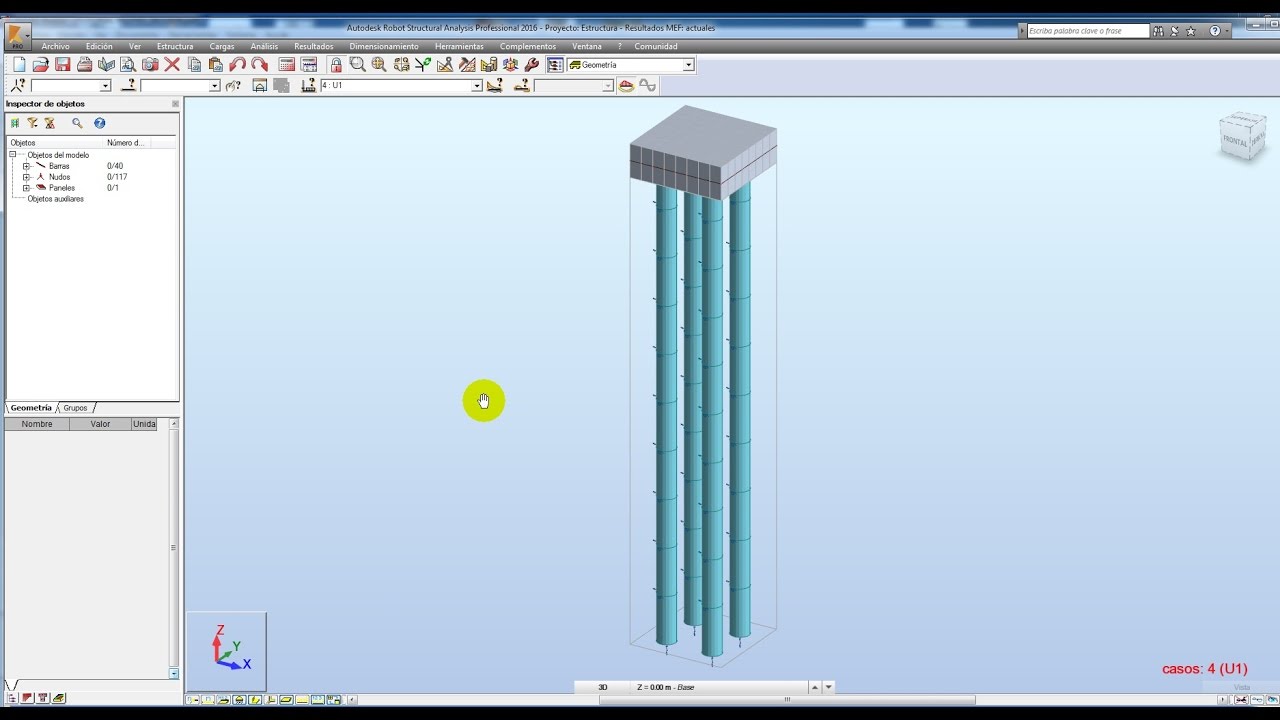Run calculations with the calculator icon
This screenshot has width=1280, height=720.
point(287,65)
